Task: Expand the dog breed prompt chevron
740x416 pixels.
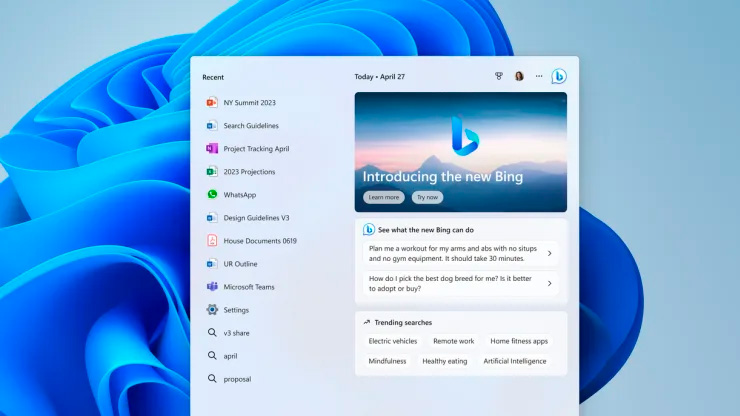Action: (x=549, y=283)
